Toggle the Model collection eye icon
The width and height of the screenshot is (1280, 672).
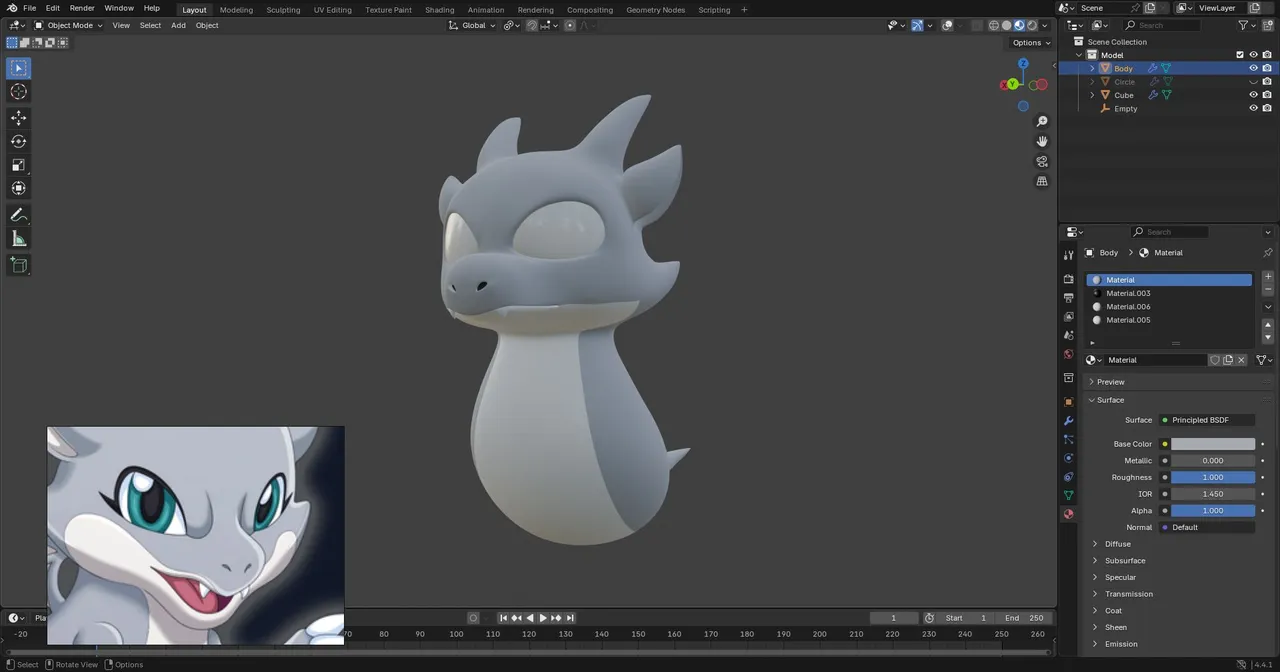(x=1253, y=55)
